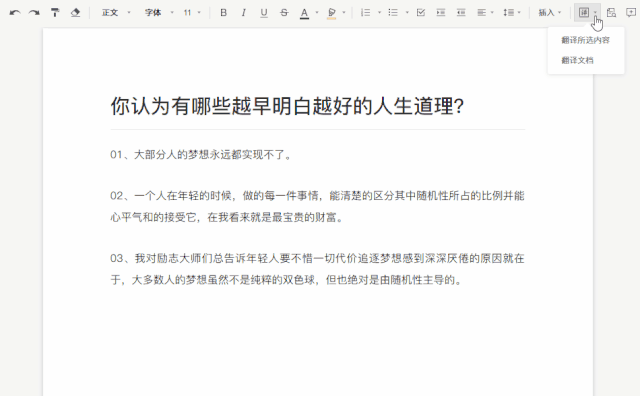640x396 pixels.
Task: Click line starting 03、我对励志大师们
Action: pos(317,258)
